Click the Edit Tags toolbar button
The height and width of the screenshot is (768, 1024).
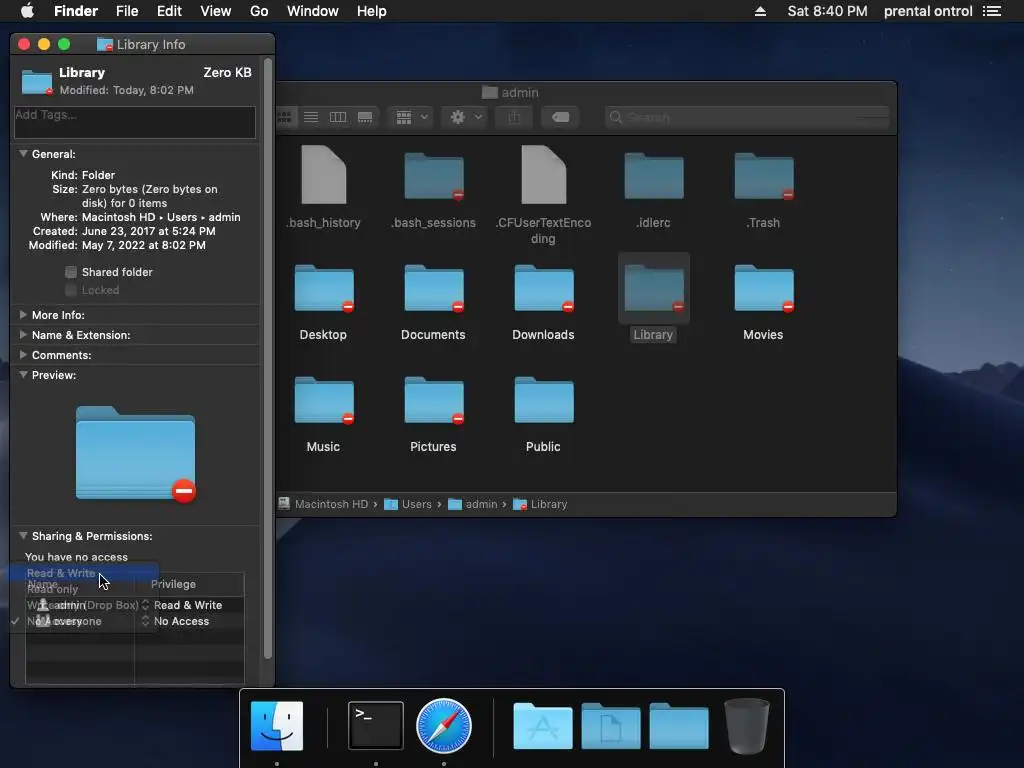point(560,117)
